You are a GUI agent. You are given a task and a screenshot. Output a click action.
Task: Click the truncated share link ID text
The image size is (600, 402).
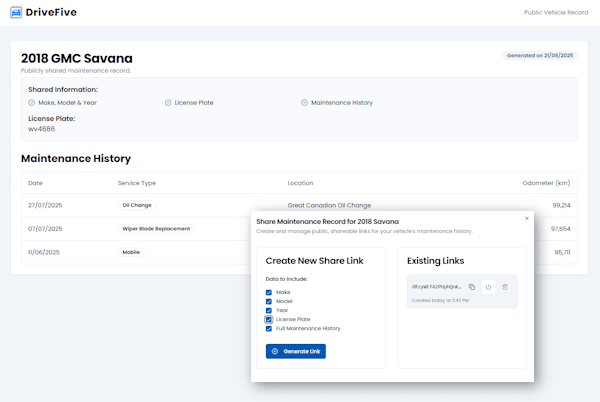click(437, 287)
